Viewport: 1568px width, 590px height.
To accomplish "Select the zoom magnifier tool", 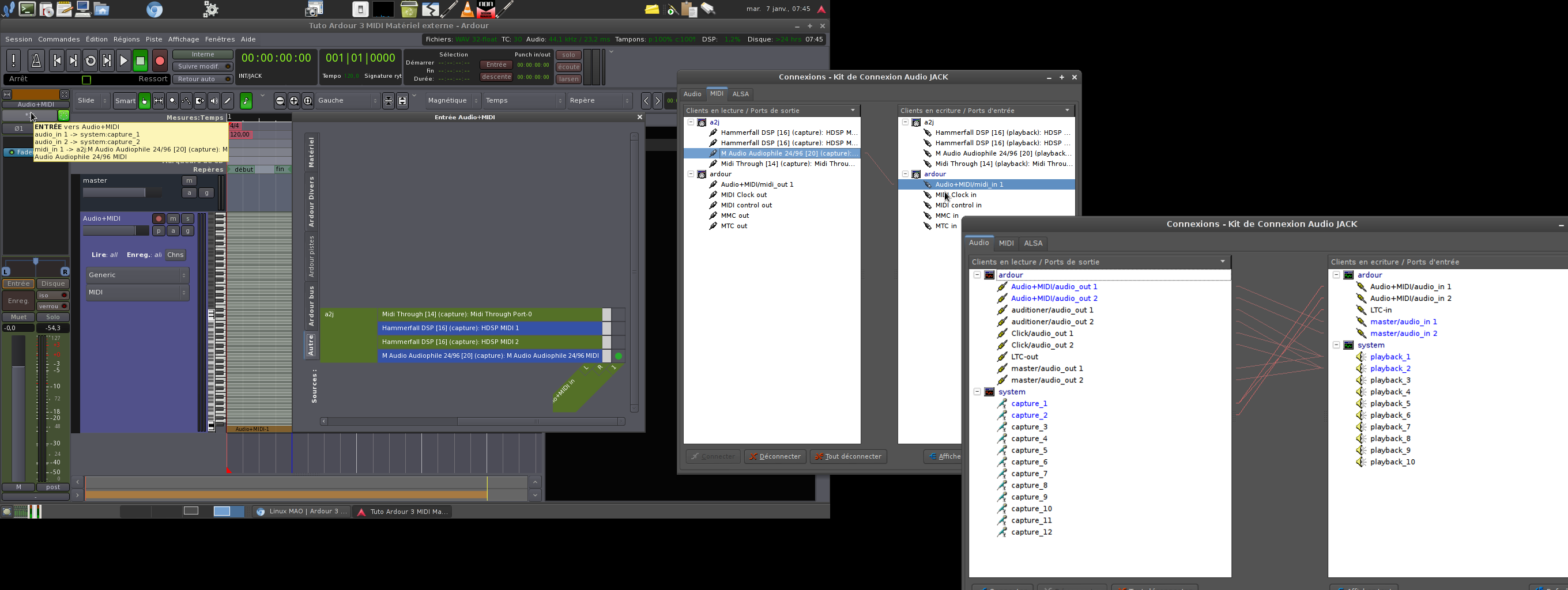I will [x=172, y=101].
